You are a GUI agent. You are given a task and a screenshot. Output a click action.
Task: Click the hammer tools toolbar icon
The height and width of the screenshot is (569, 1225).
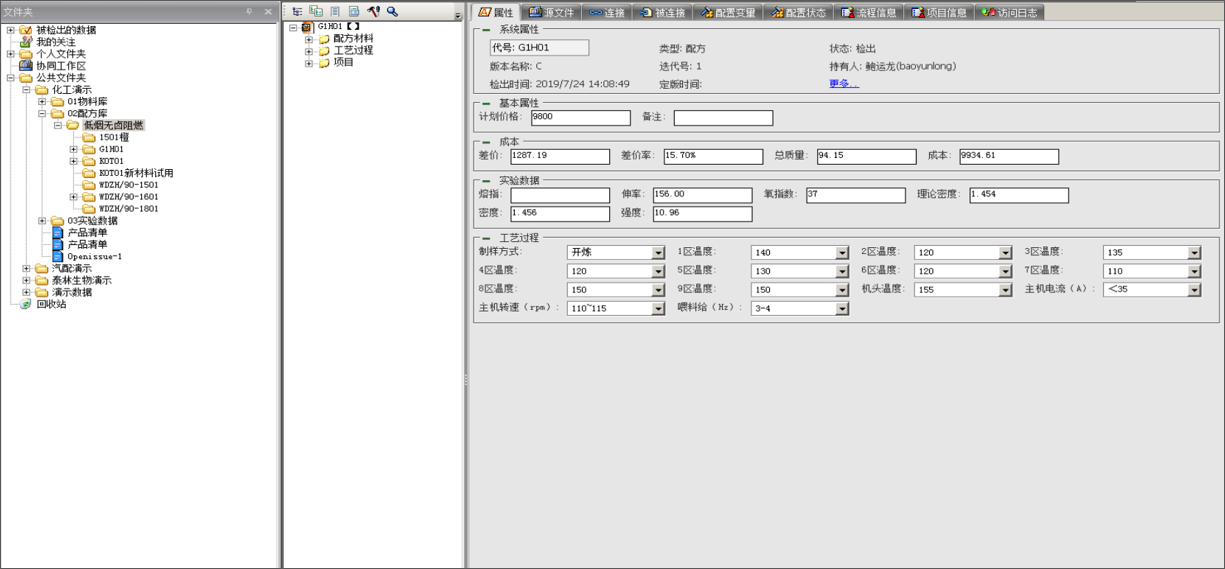(374, 12)
